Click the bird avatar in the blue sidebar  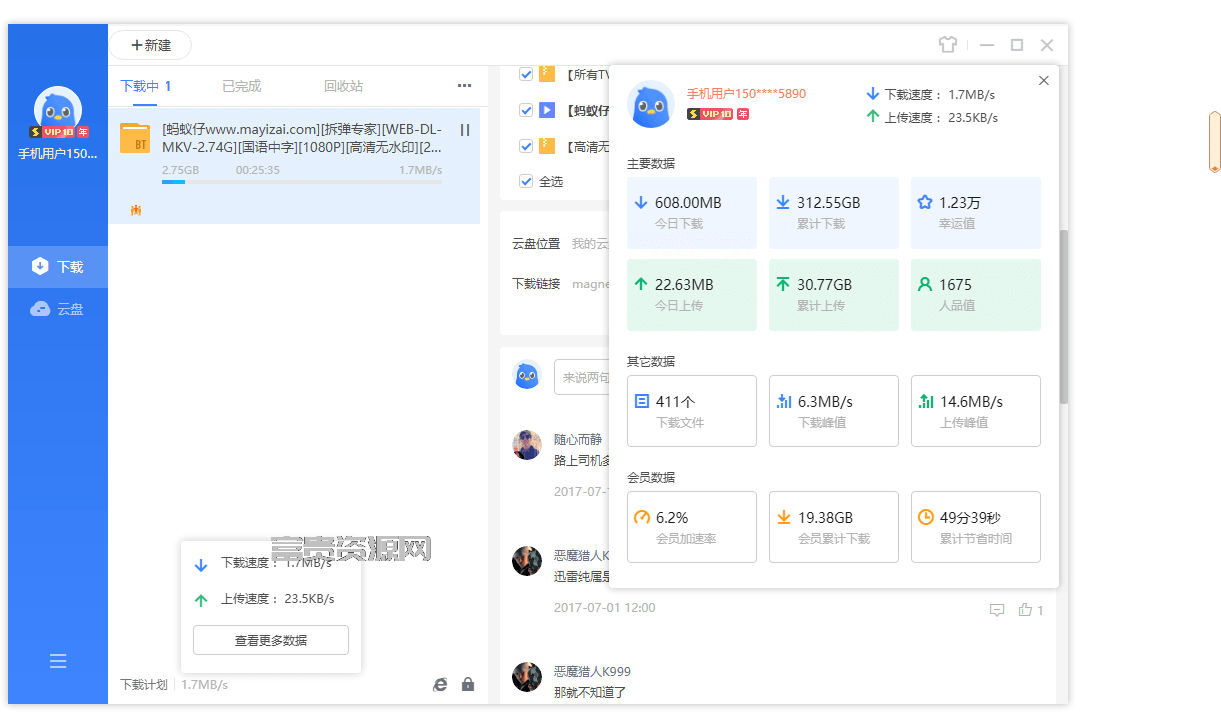(57, 109)
